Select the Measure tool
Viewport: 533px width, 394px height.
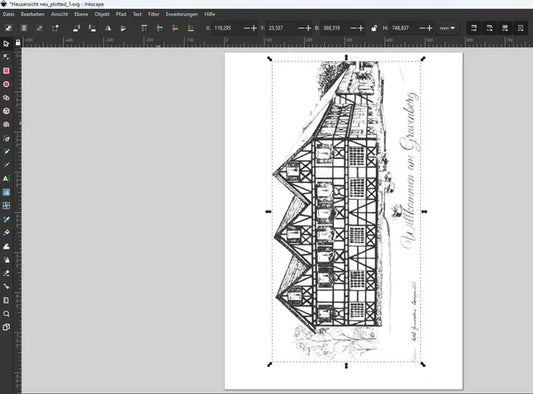point(6,300)
